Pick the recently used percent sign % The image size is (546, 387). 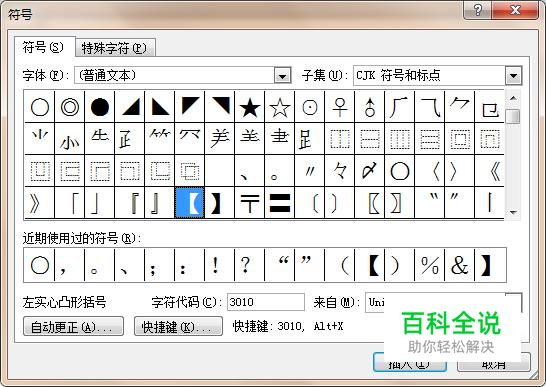pos(429,265)
